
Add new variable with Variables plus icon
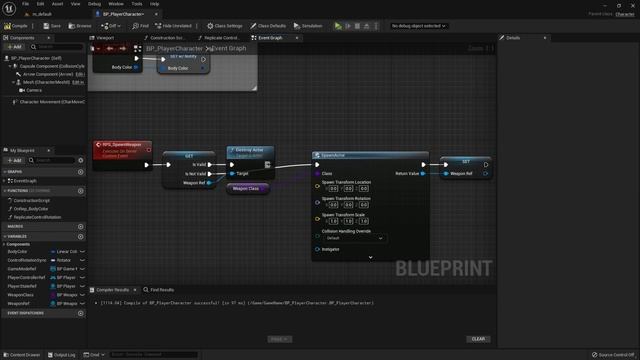pyautogui.click(x=80, y=237)
